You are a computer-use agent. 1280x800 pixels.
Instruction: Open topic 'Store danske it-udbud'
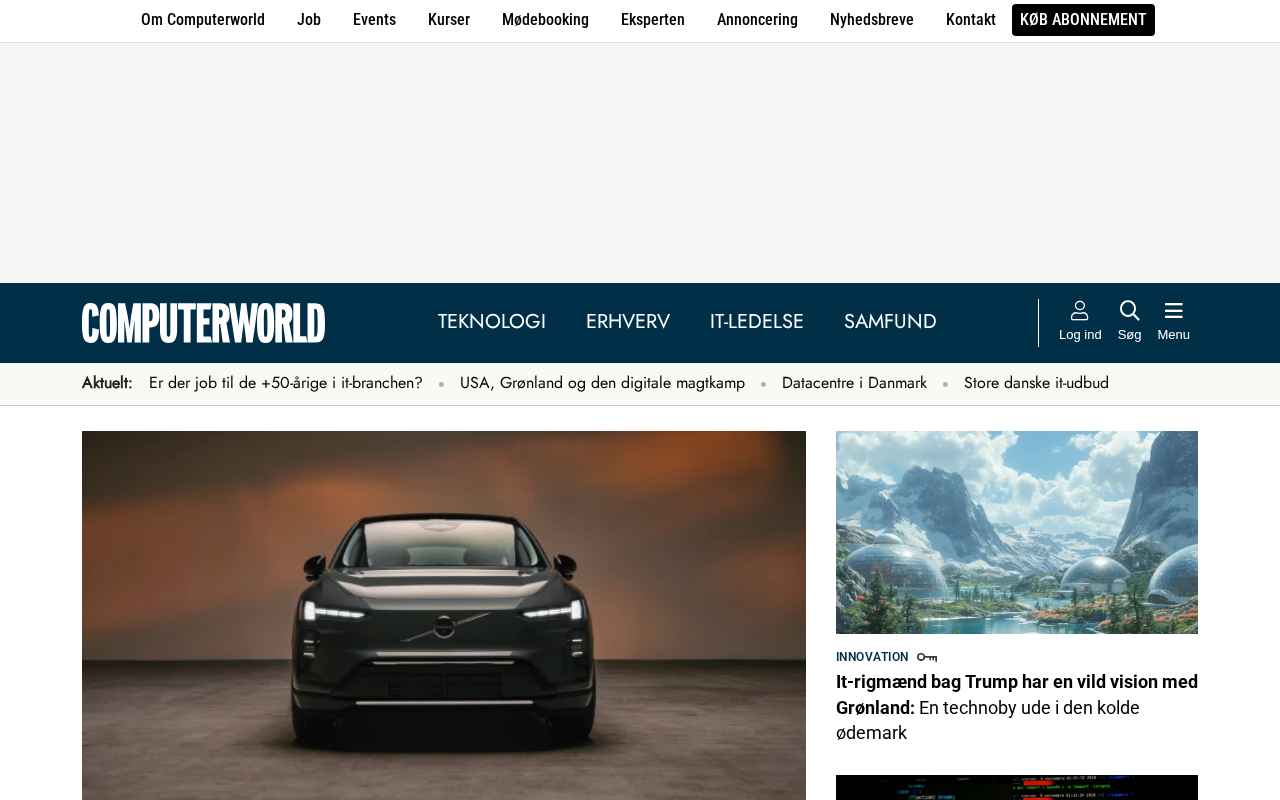click(1036, 383)
